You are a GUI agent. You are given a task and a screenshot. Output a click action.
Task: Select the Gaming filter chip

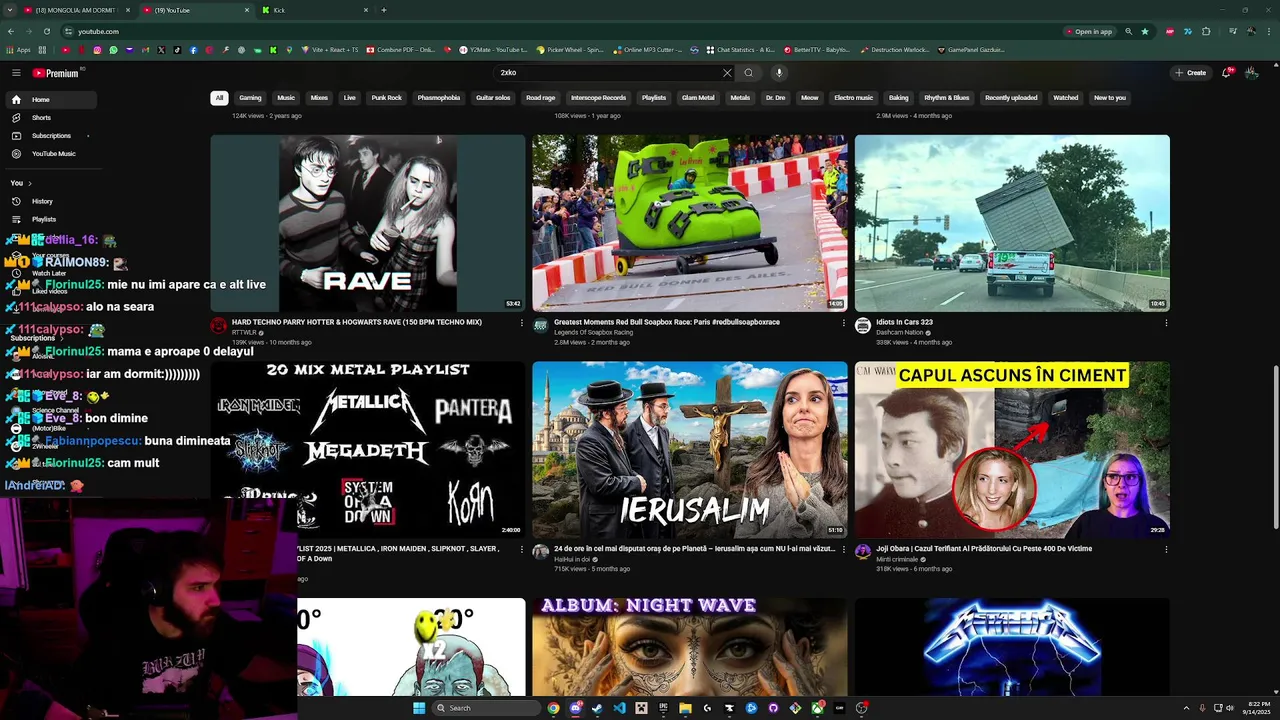tap(250, 98)
